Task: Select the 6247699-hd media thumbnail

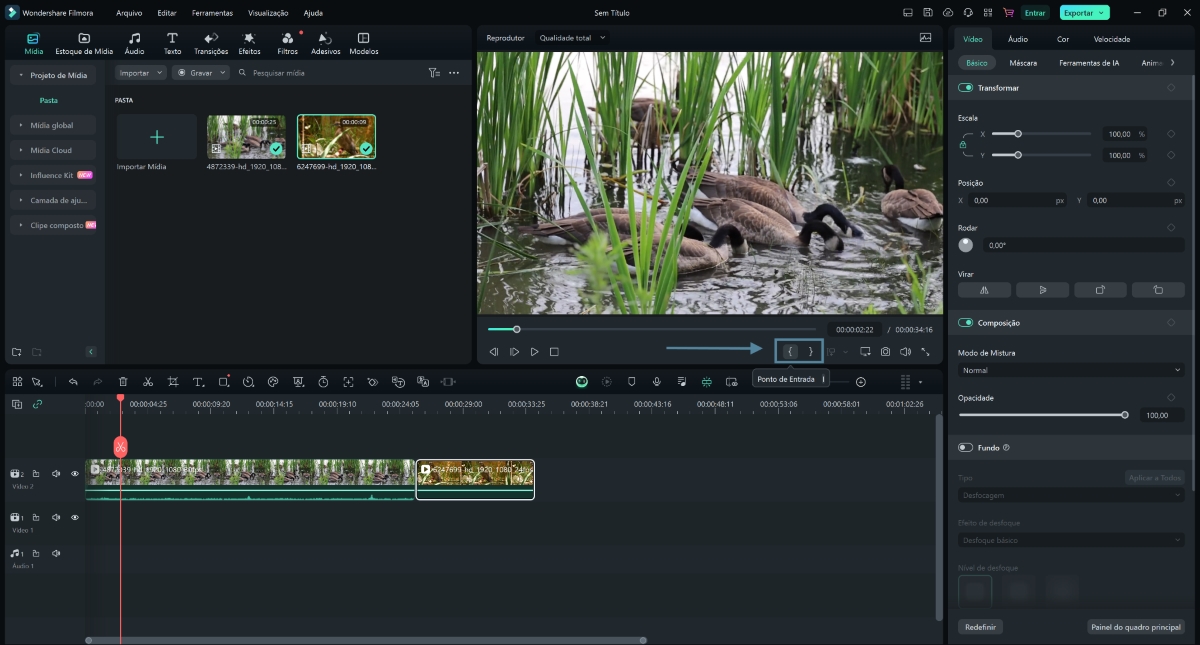Action: (336, 137)
